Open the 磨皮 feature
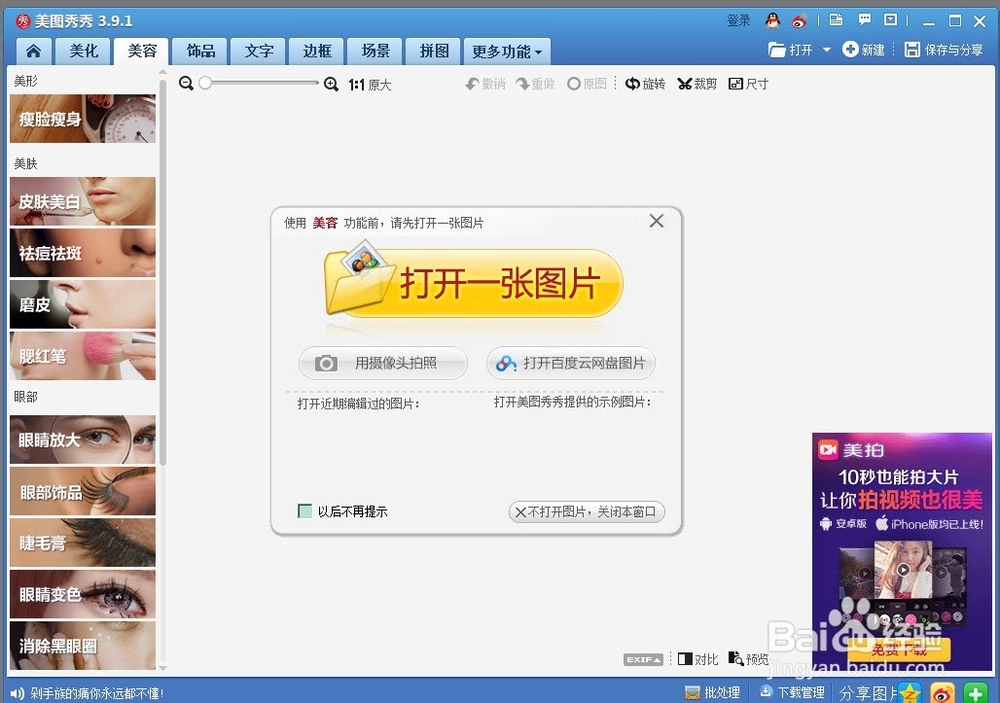This screenshot has width=1000, height=703. point(83,304)
